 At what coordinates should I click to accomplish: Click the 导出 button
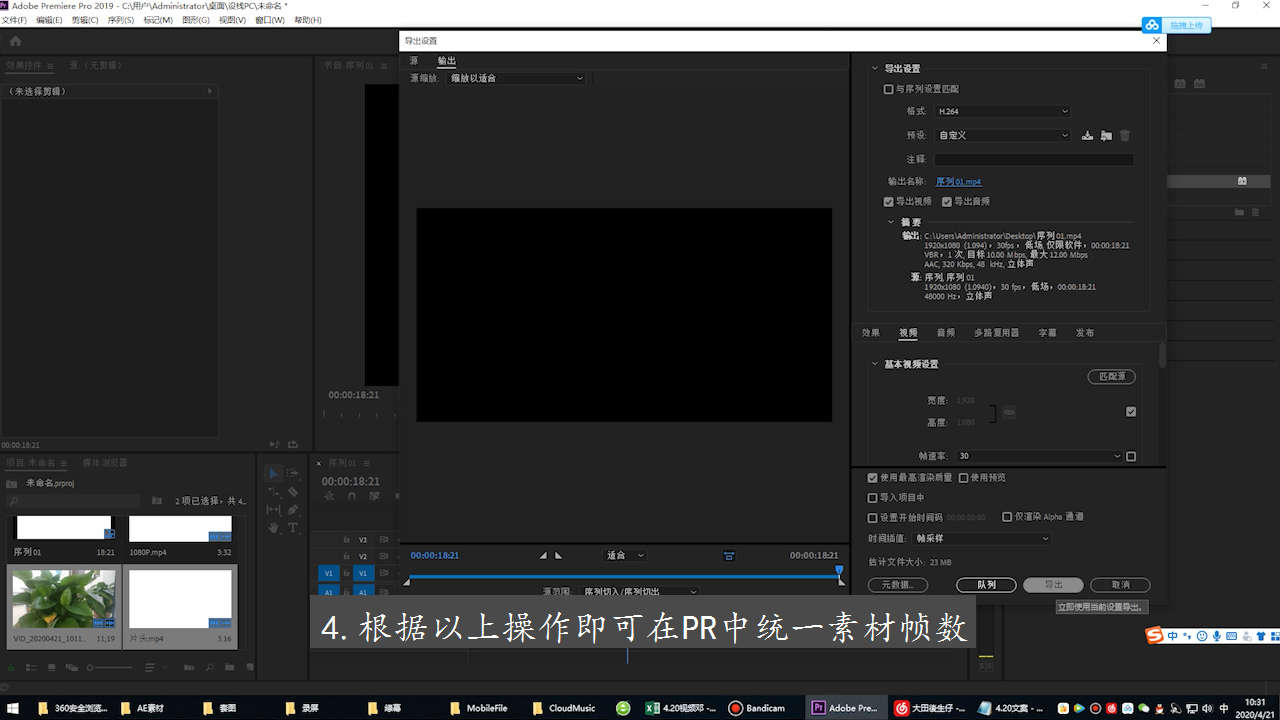[x=1053, y=585]
